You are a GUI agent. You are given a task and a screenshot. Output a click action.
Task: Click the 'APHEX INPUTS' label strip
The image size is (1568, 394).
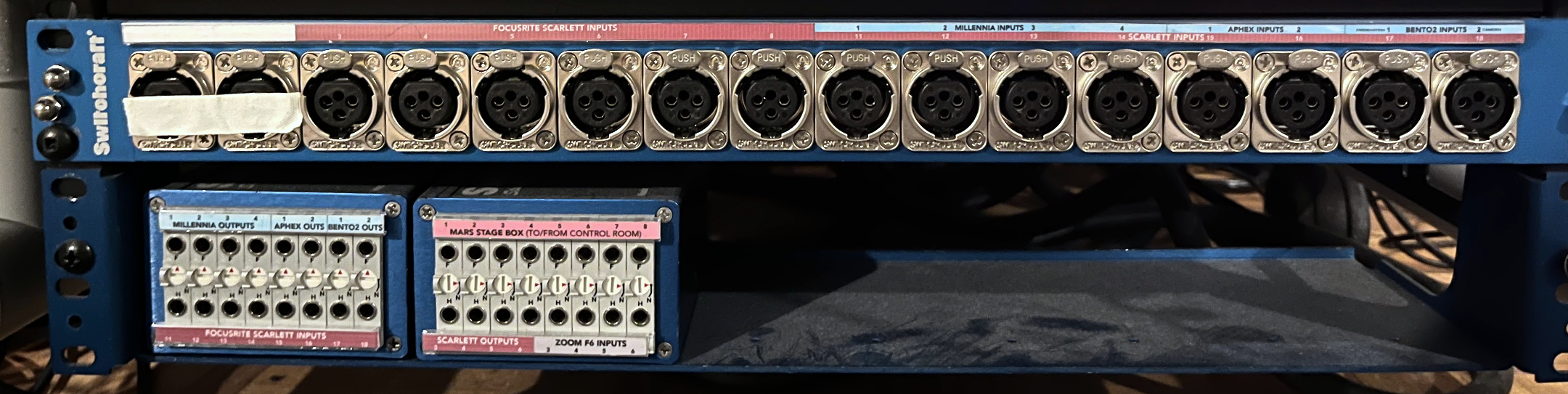[1256, 30]
